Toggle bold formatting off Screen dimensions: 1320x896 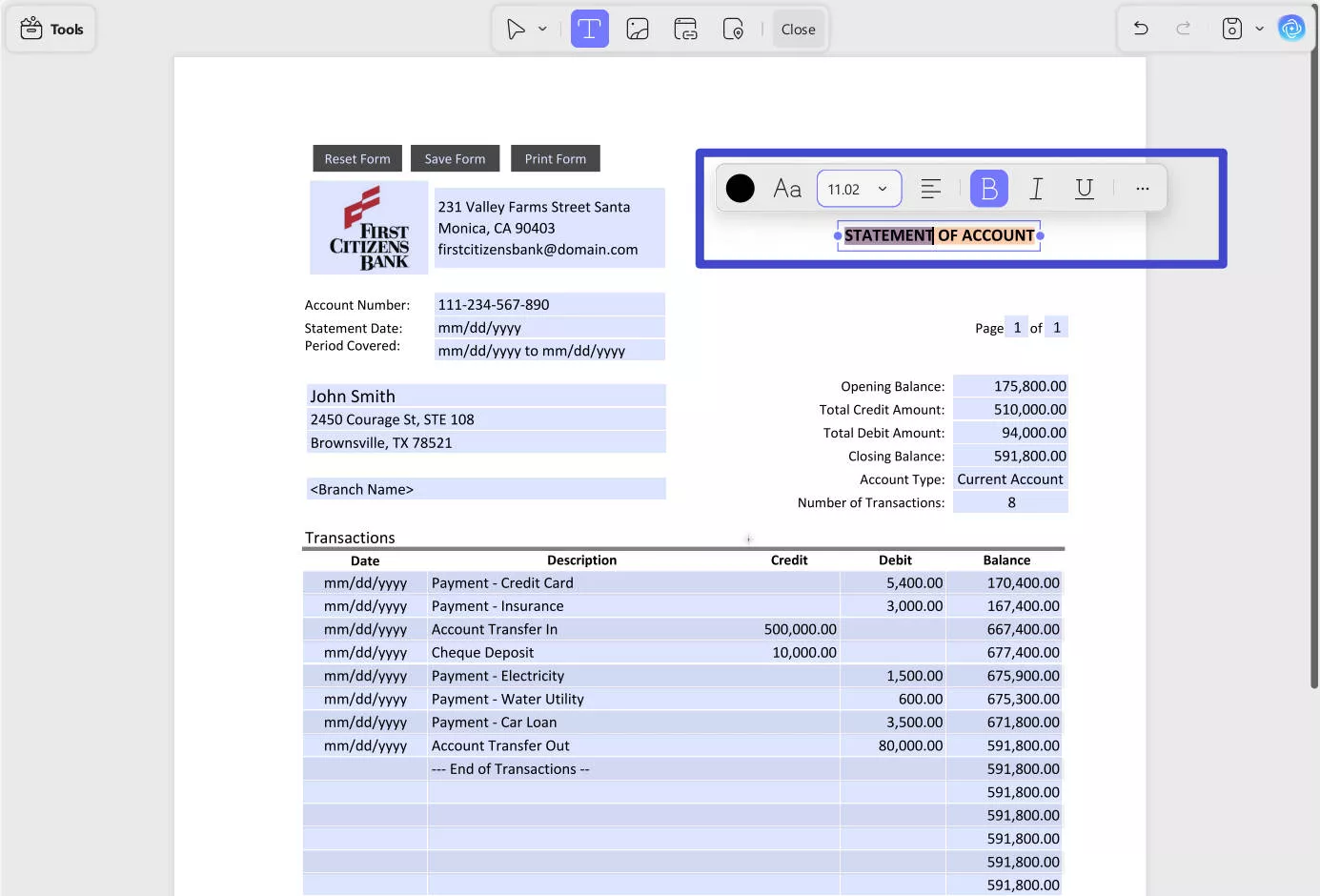[988, 189]
